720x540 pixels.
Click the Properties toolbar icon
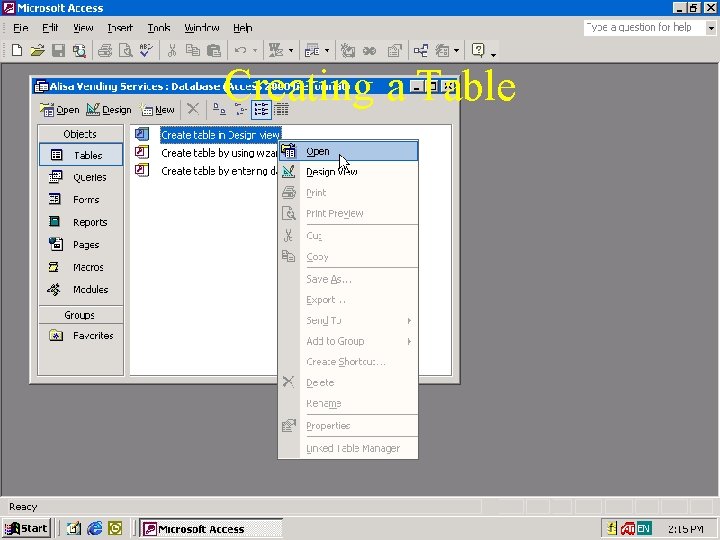(394, 50)
